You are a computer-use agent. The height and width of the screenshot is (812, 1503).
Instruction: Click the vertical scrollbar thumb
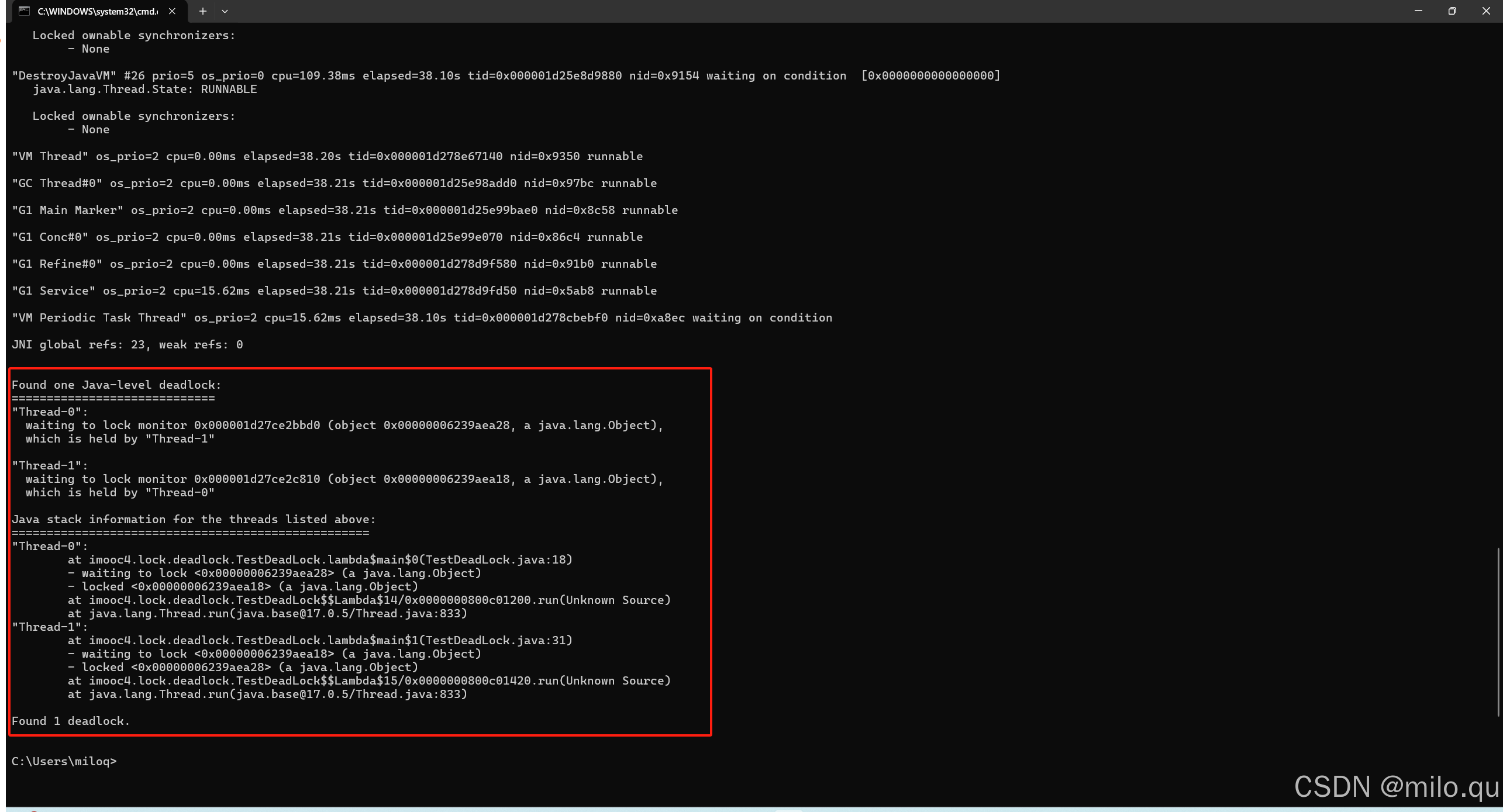tap(1498, 631)
